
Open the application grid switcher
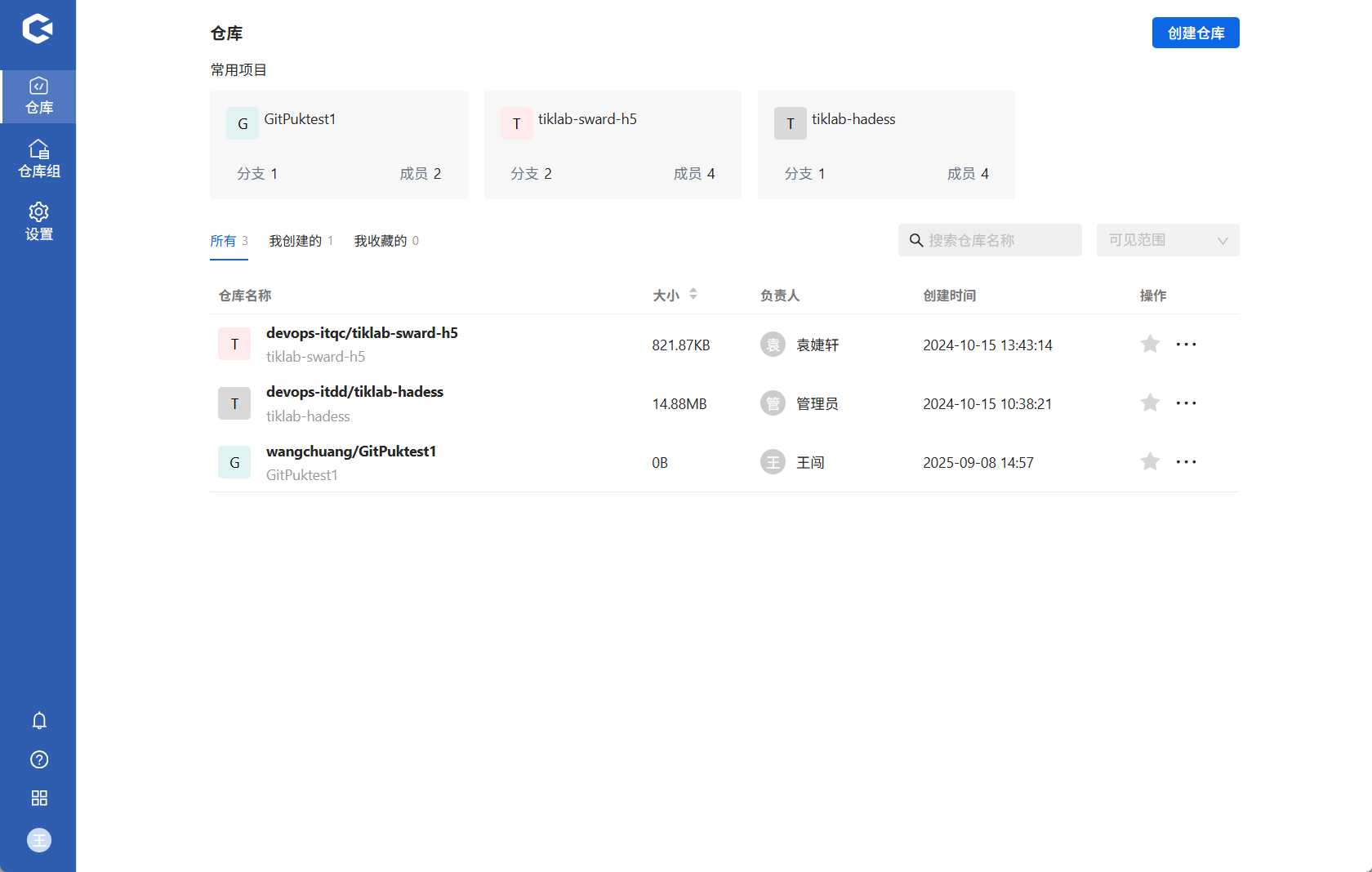tap(39, 798)
